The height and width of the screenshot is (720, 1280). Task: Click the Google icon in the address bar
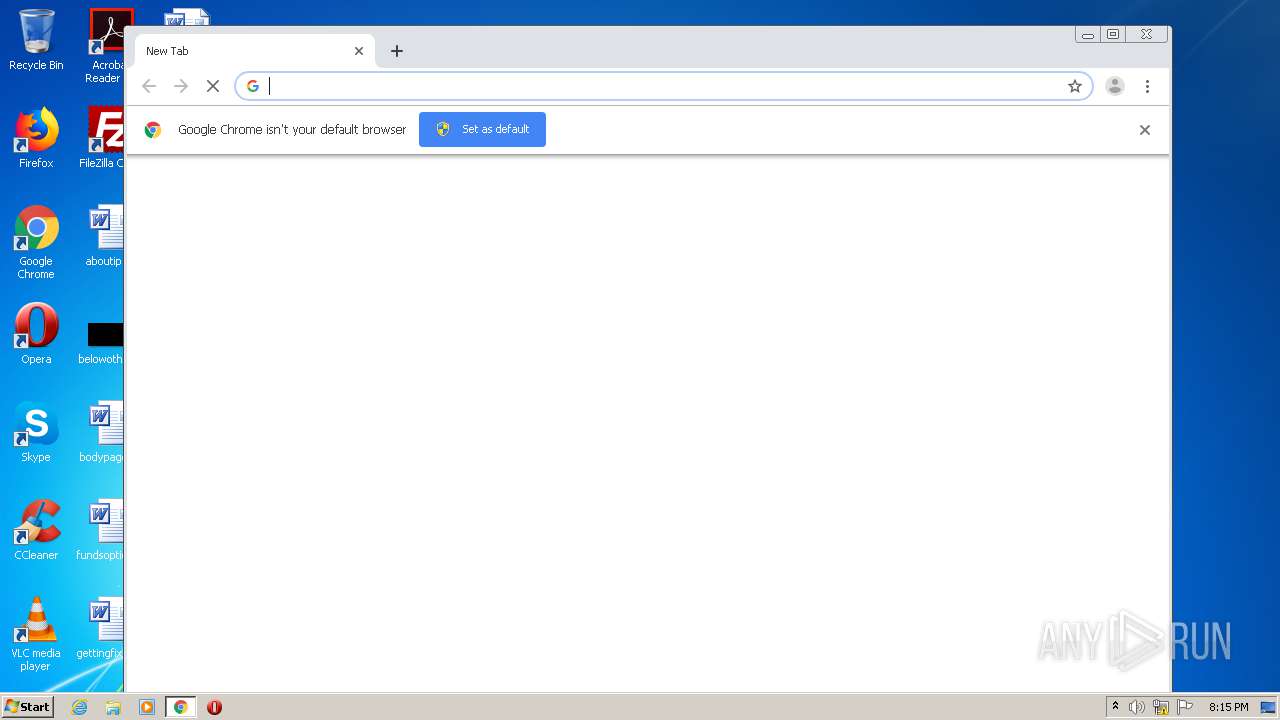(253, 86)
